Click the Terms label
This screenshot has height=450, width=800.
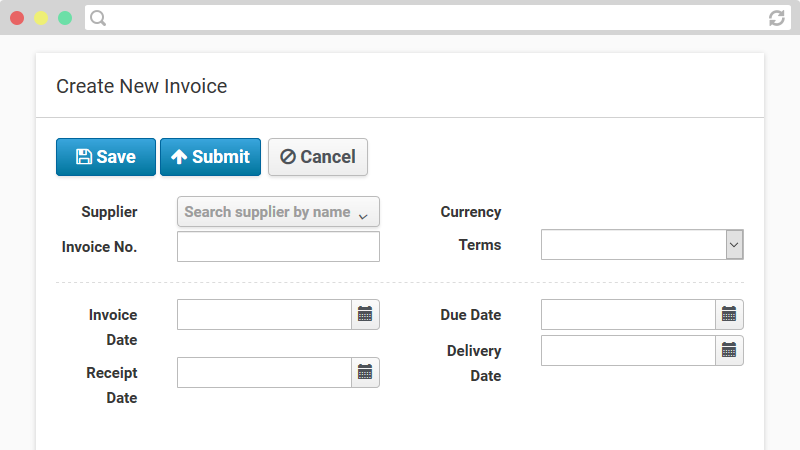tap(480, 244)
